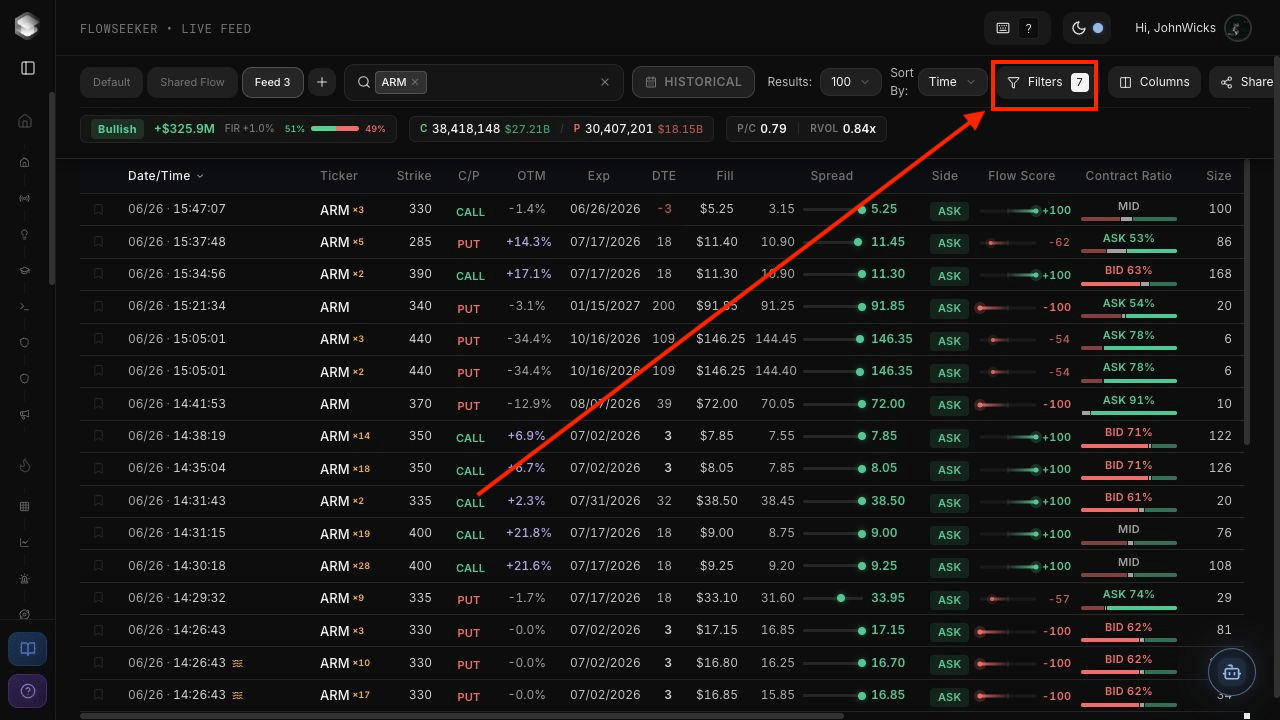Click the Share button
Image resolution: width=1280 pixels, height=720 pixels.
coord(1246,82)
